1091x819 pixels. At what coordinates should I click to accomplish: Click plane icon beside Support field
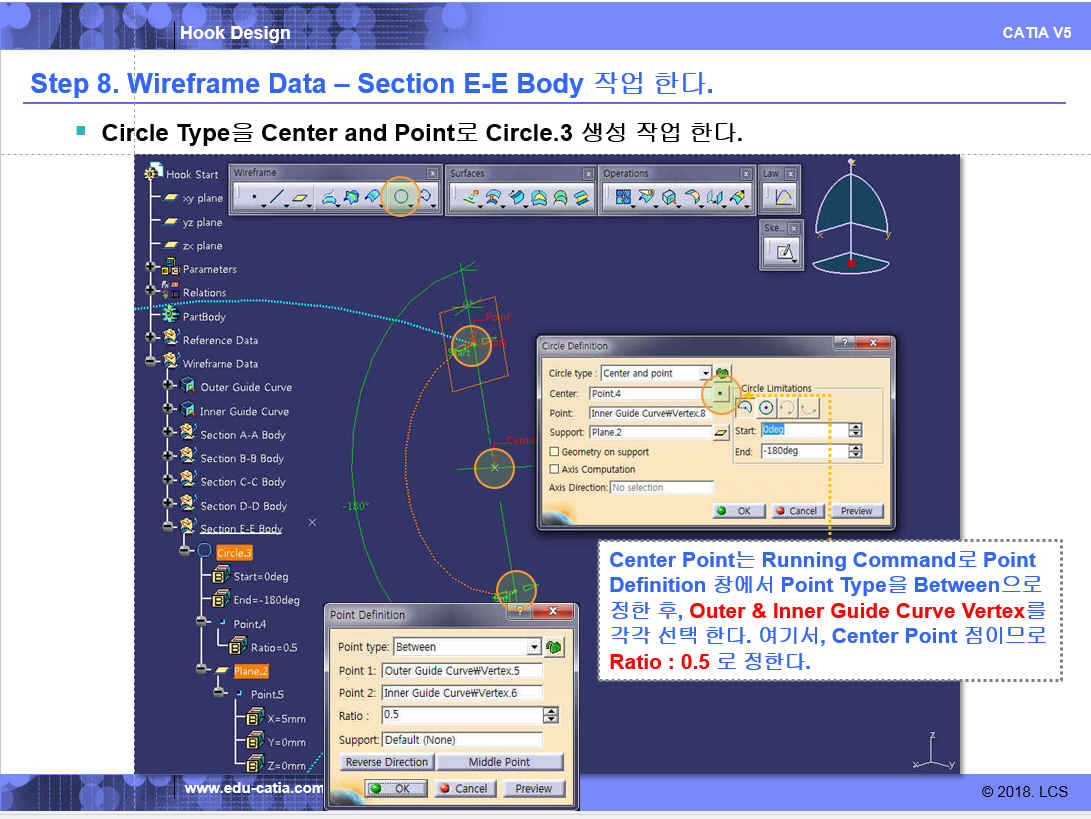click(x=721, y=433)
